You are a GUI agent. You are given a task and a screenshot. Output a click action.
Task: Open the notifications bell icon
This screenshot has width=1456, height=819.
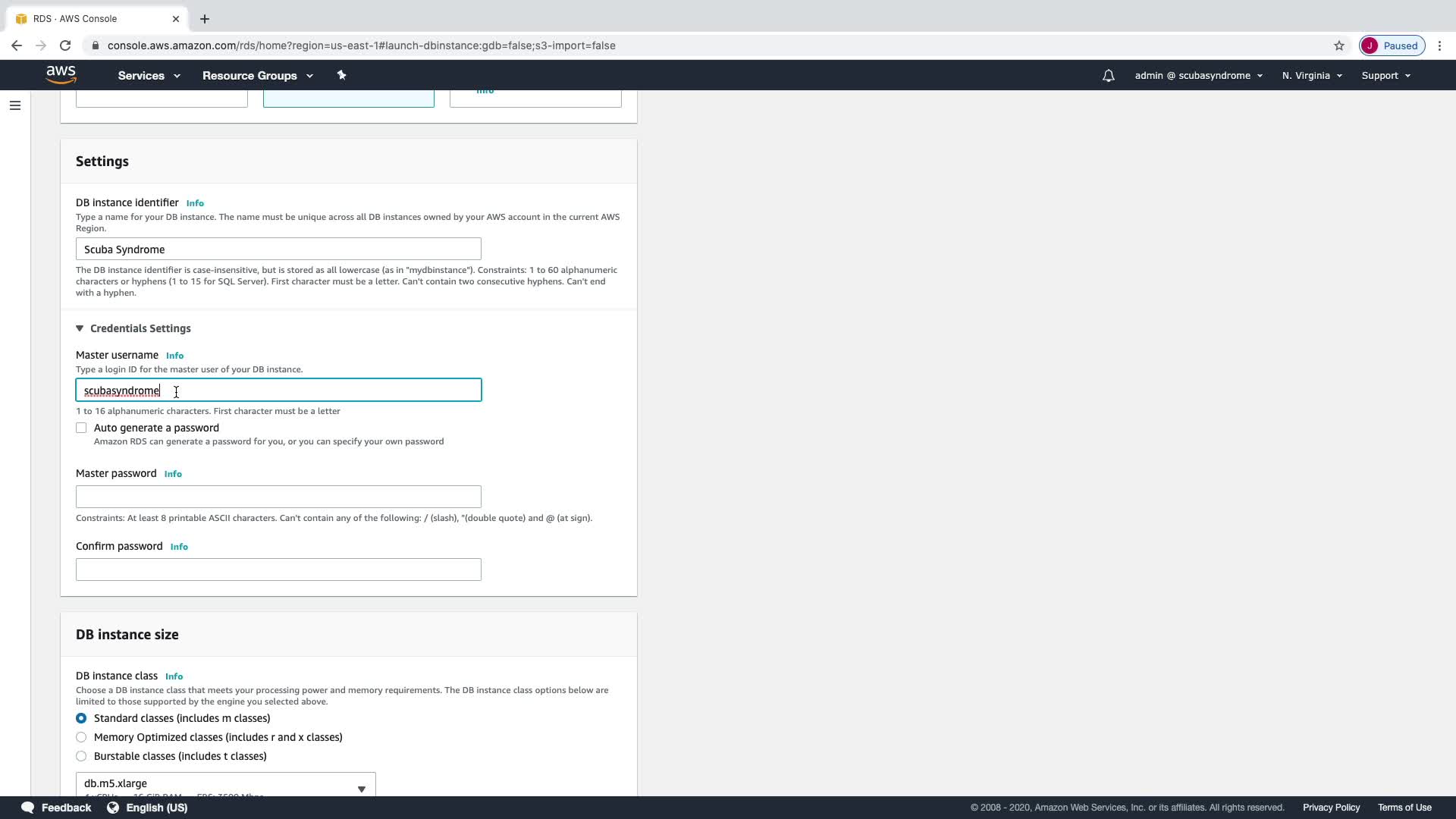point(1108,76)
